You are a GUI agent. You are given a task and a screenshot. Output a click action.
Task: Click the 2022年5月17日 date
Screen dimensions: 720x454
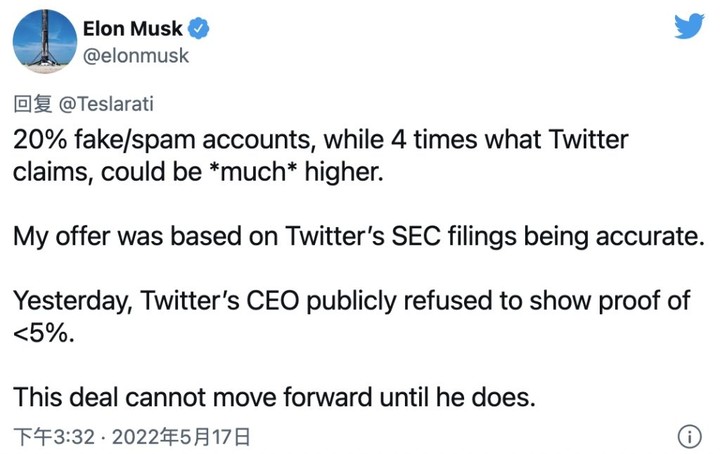[x=183, y=436]
